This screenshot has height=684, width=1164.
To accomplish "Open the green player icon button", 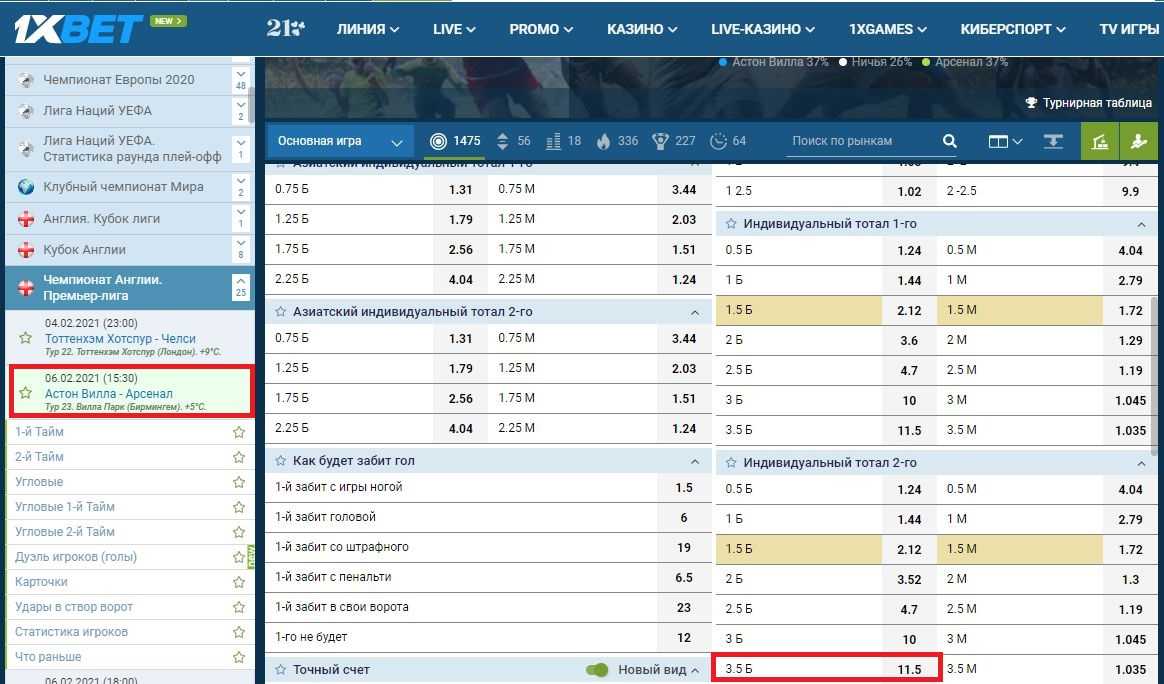I will [1138, 141].
